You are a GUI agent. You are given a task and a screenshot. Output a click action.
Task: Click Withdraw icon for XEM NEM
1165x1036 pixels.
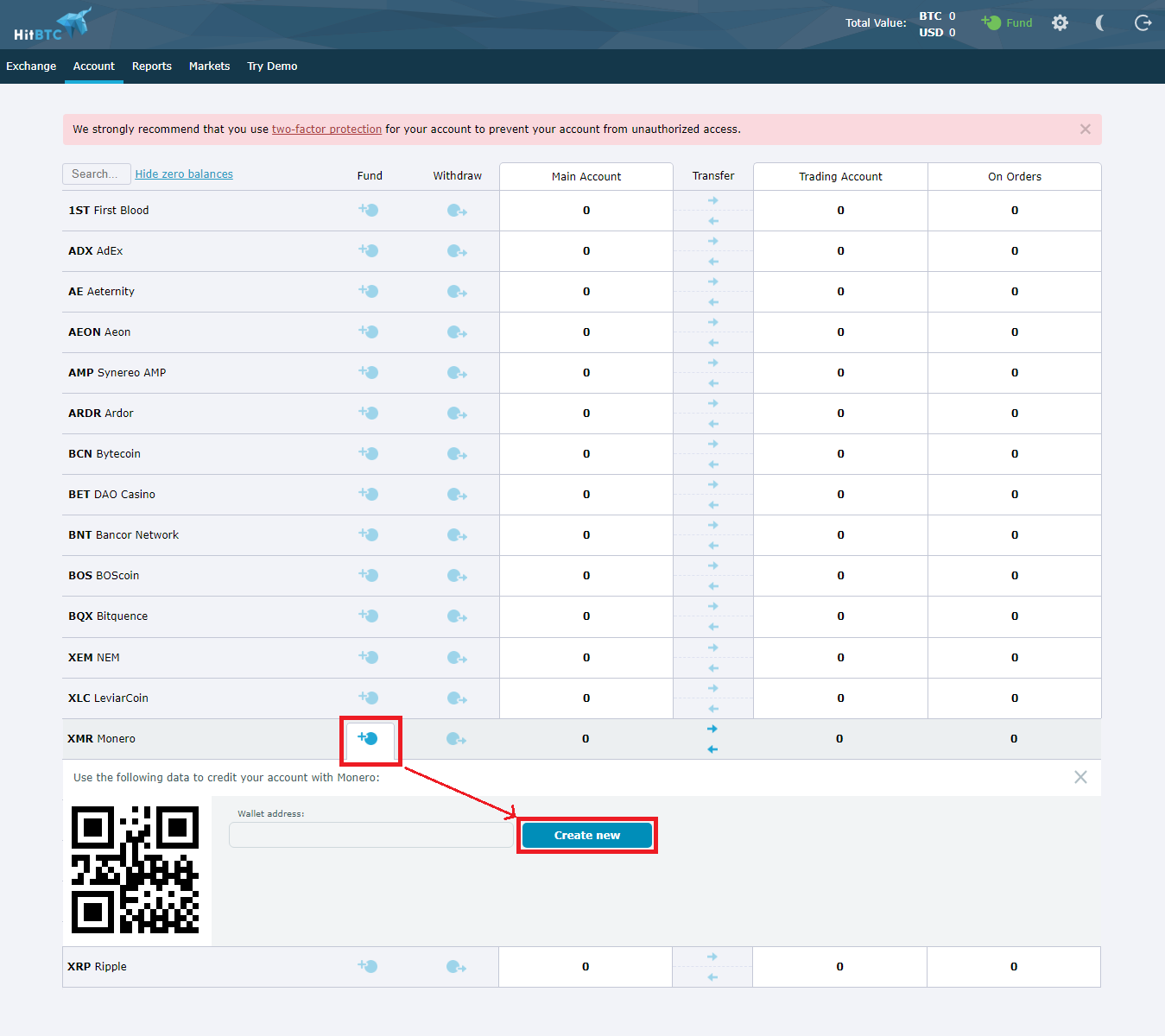point(457,658)
